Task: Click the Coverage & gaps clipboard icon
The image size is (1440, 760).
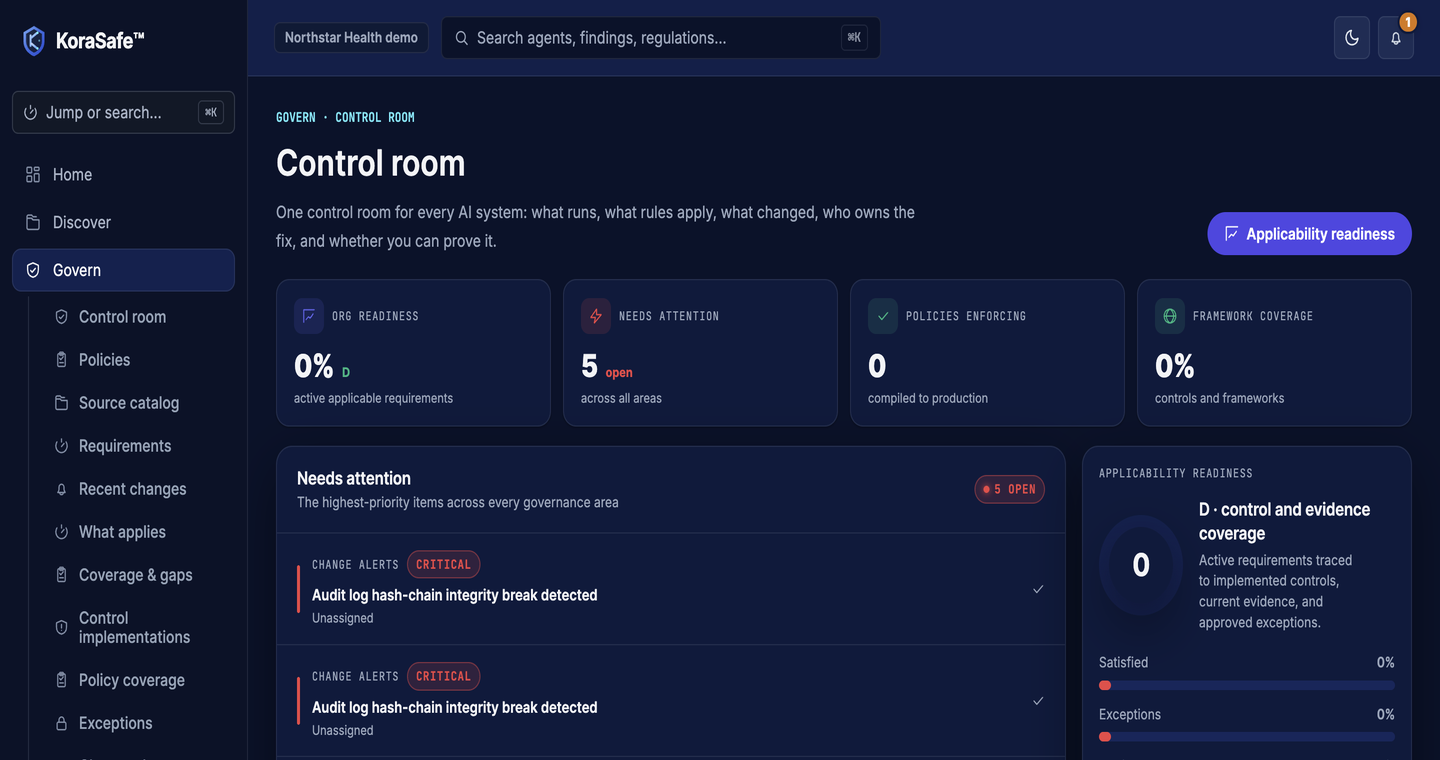Action: [61, 575]
